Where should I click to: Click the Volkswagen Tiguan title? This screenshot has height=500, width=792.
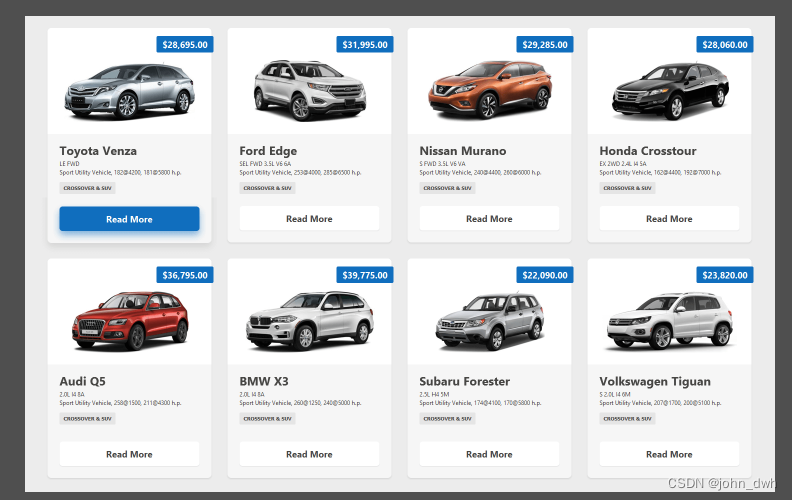(655, 381)
